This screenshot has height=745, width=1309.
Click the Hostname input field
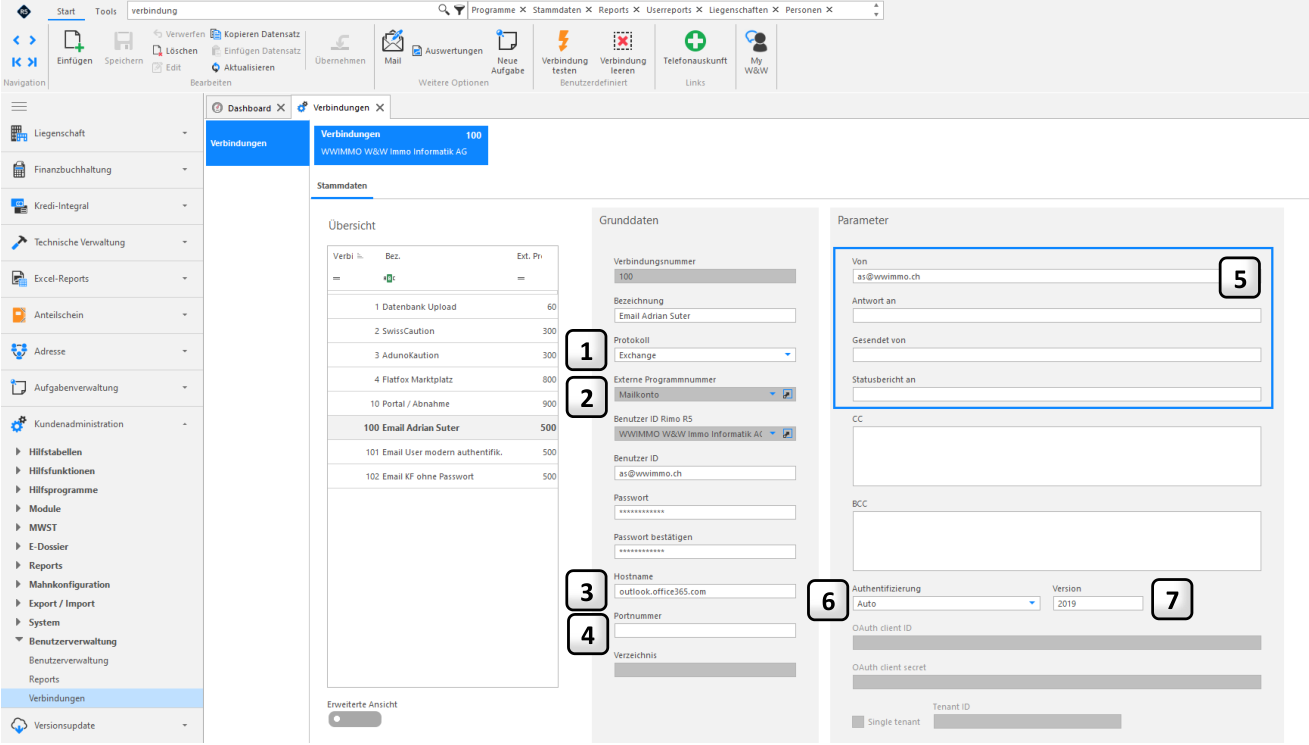tap(705, 592)
